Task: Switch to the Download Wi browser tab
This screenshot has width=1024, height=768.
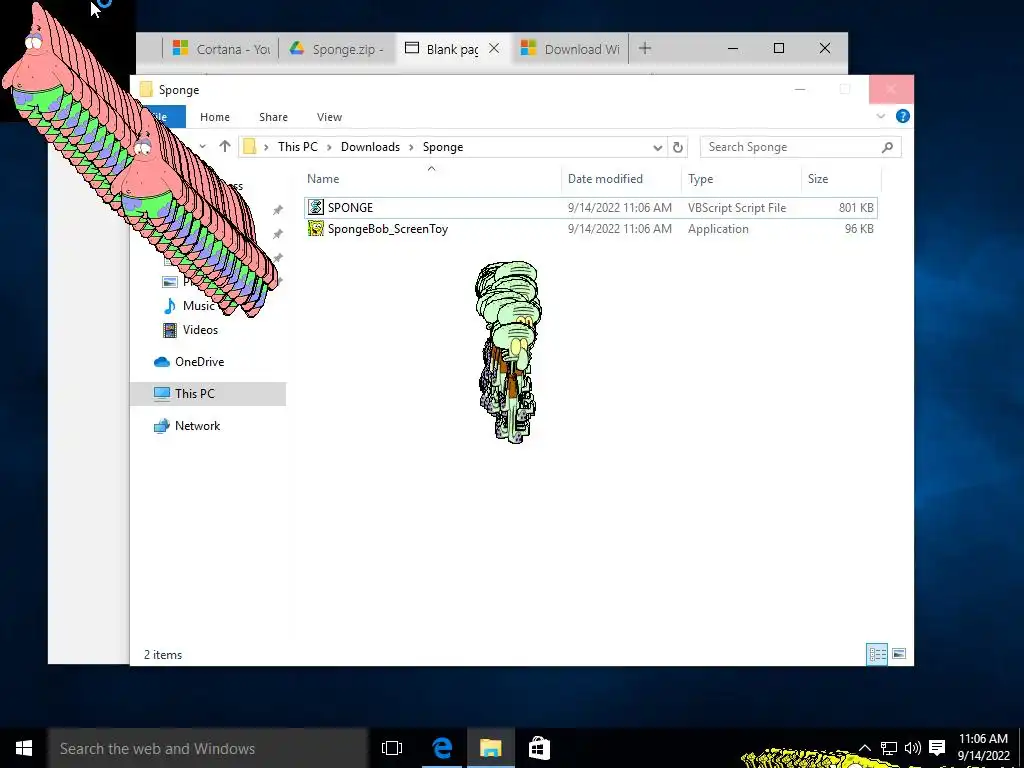Action: [x=571, y=49]
